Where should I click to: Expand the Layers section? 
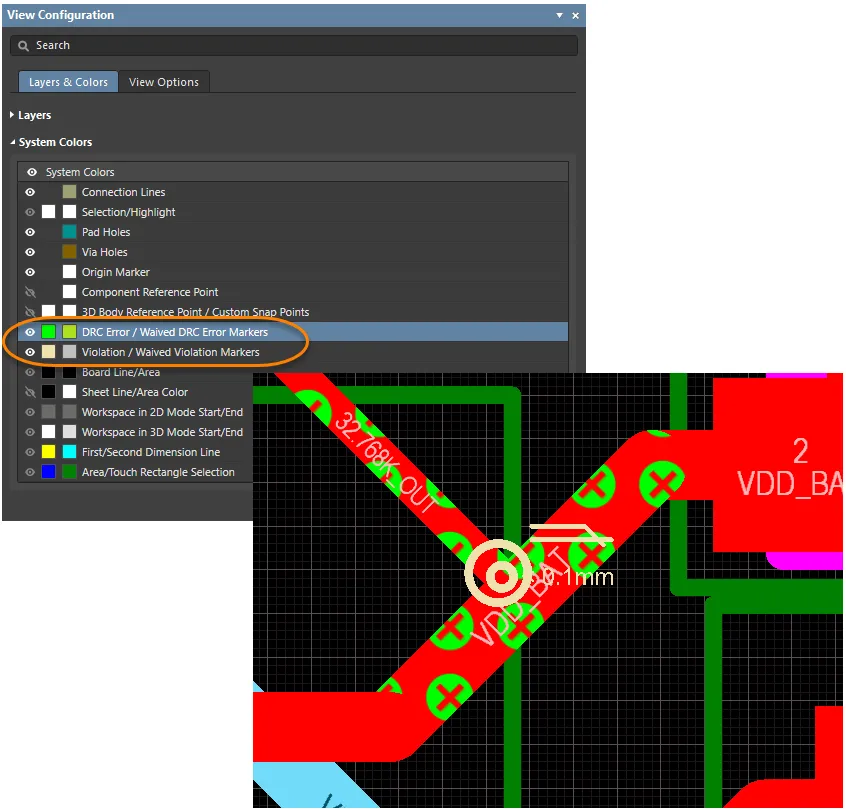coord(31,115)
